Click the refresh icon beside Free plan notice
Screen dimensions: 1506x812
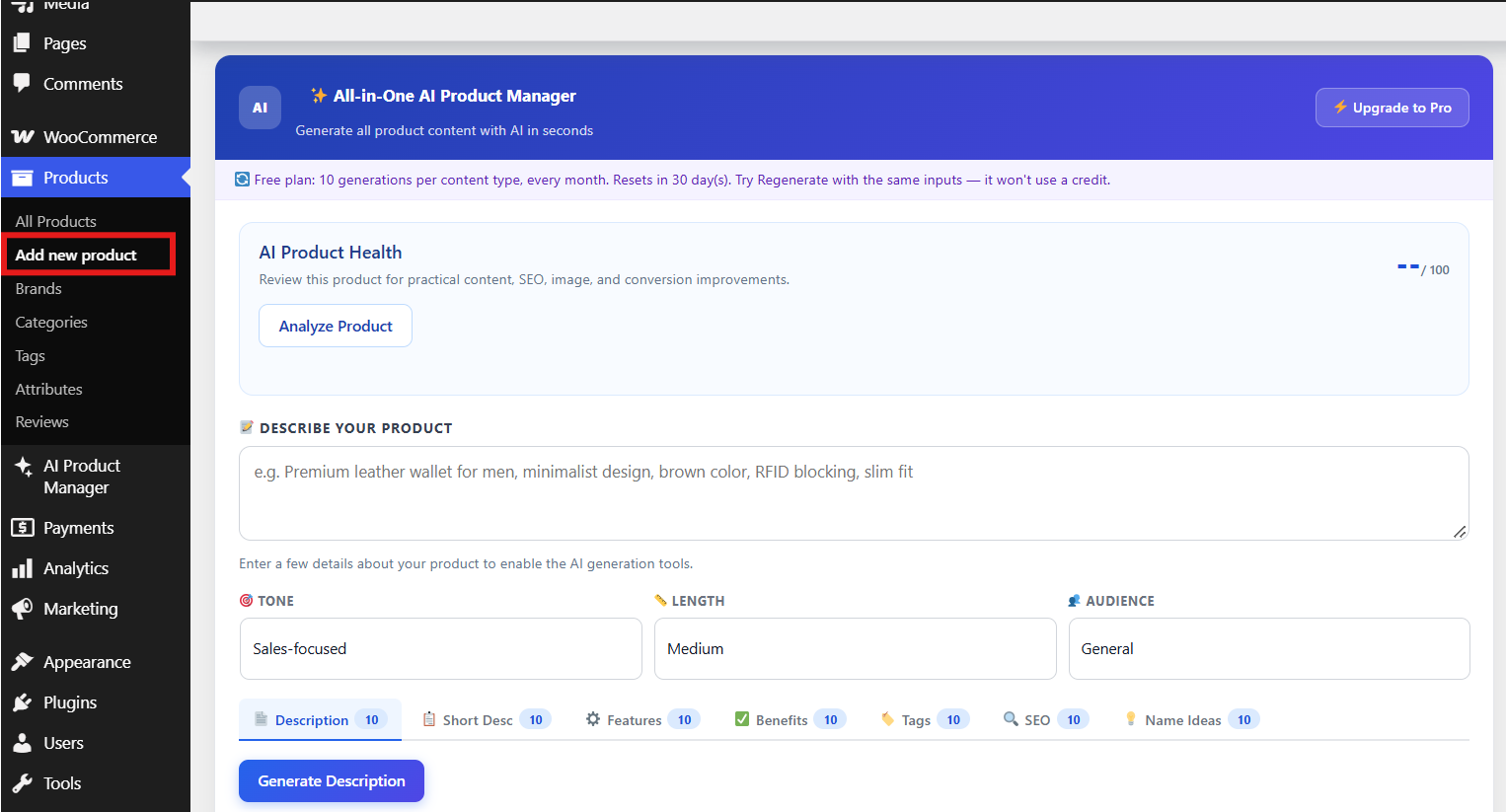[242, 179]
